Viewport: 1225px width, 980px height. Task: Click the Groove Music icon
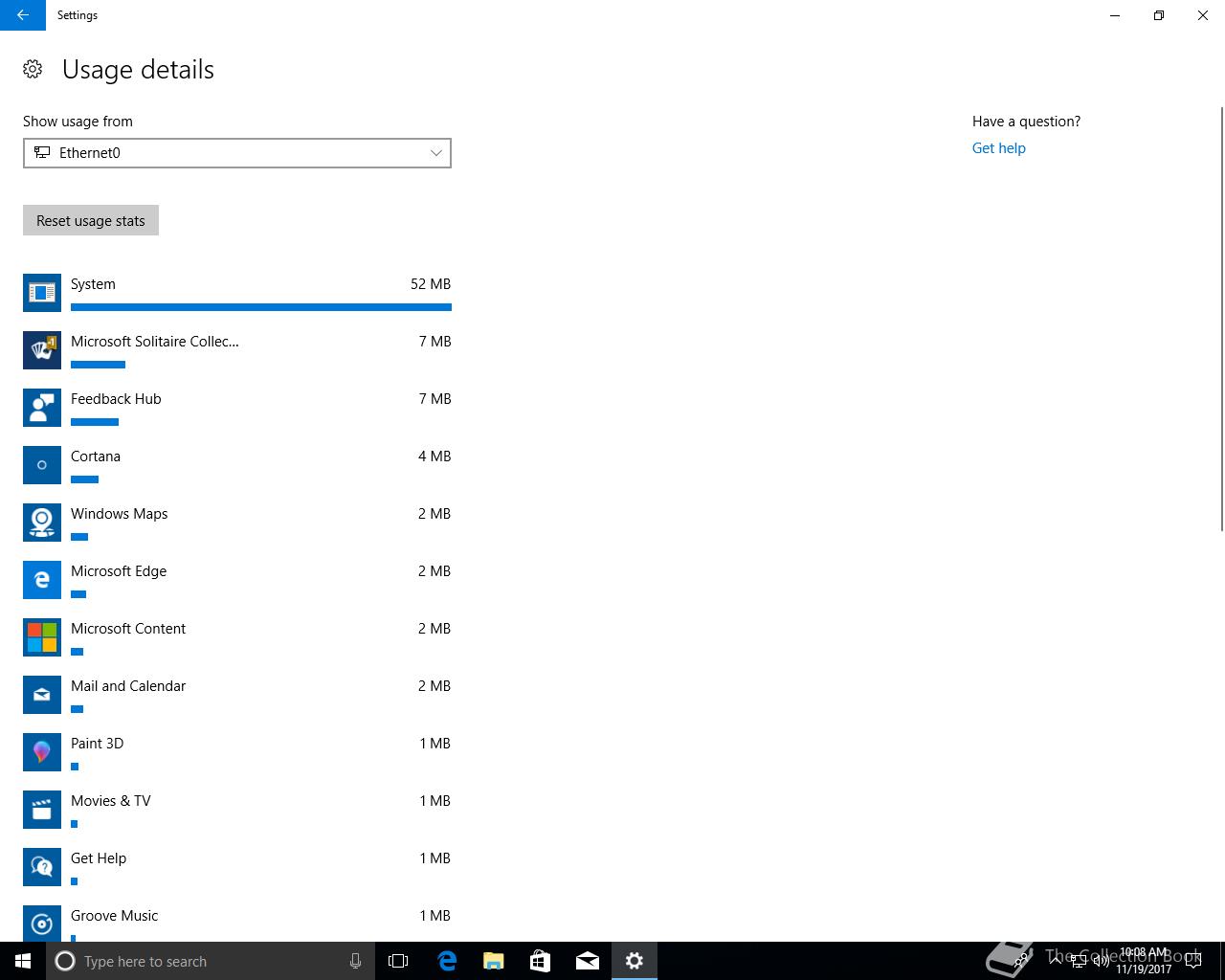click(x=42, y=923)
